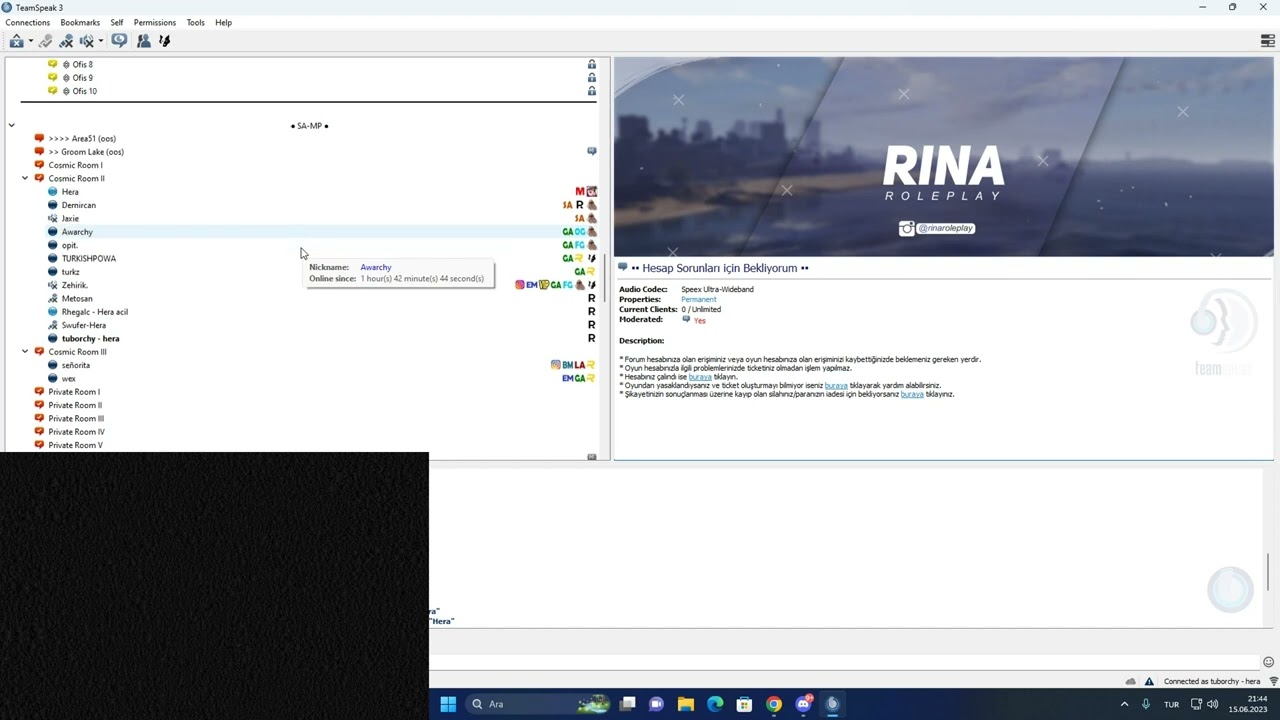
Task: Open Discord from the taskbar
Action: [x=803, y=704]
